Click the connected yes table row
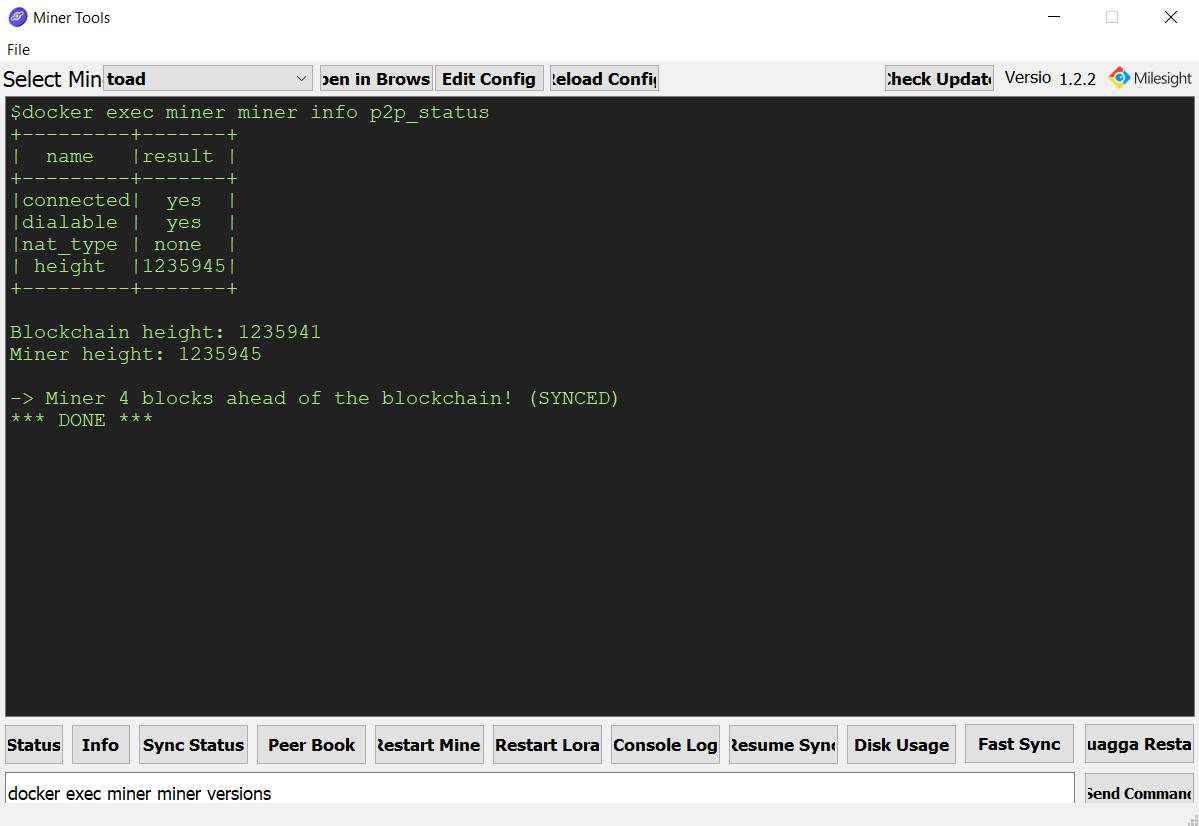The image size is (1199, 826). pos(123,200)
